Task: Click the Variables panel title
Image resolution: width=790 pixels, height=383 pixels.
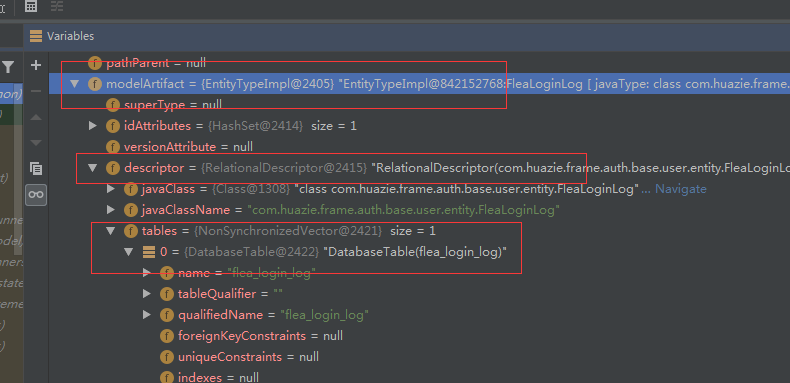Action: [x=71, y=36]
